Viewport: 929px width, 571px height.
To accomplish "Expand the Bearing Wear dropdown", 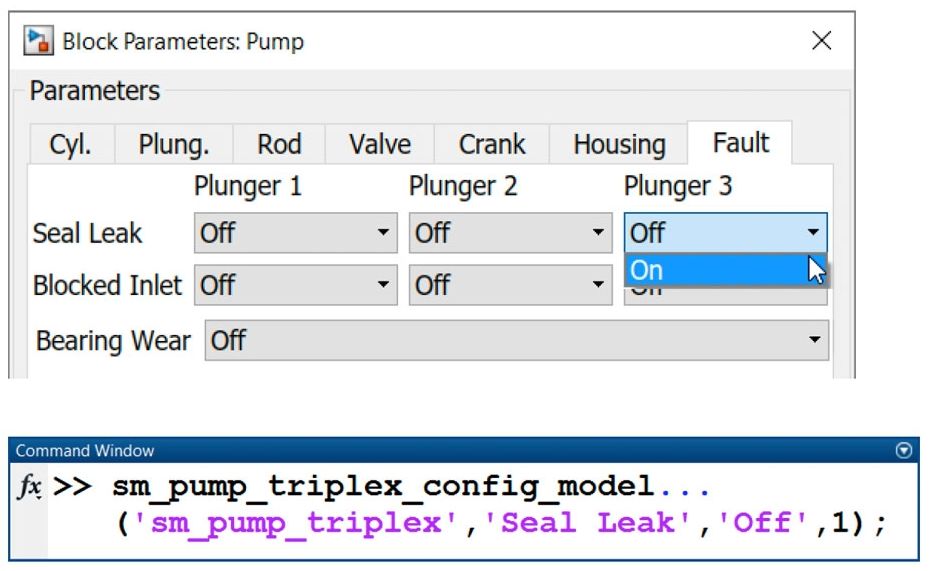I will pos(517,341).
